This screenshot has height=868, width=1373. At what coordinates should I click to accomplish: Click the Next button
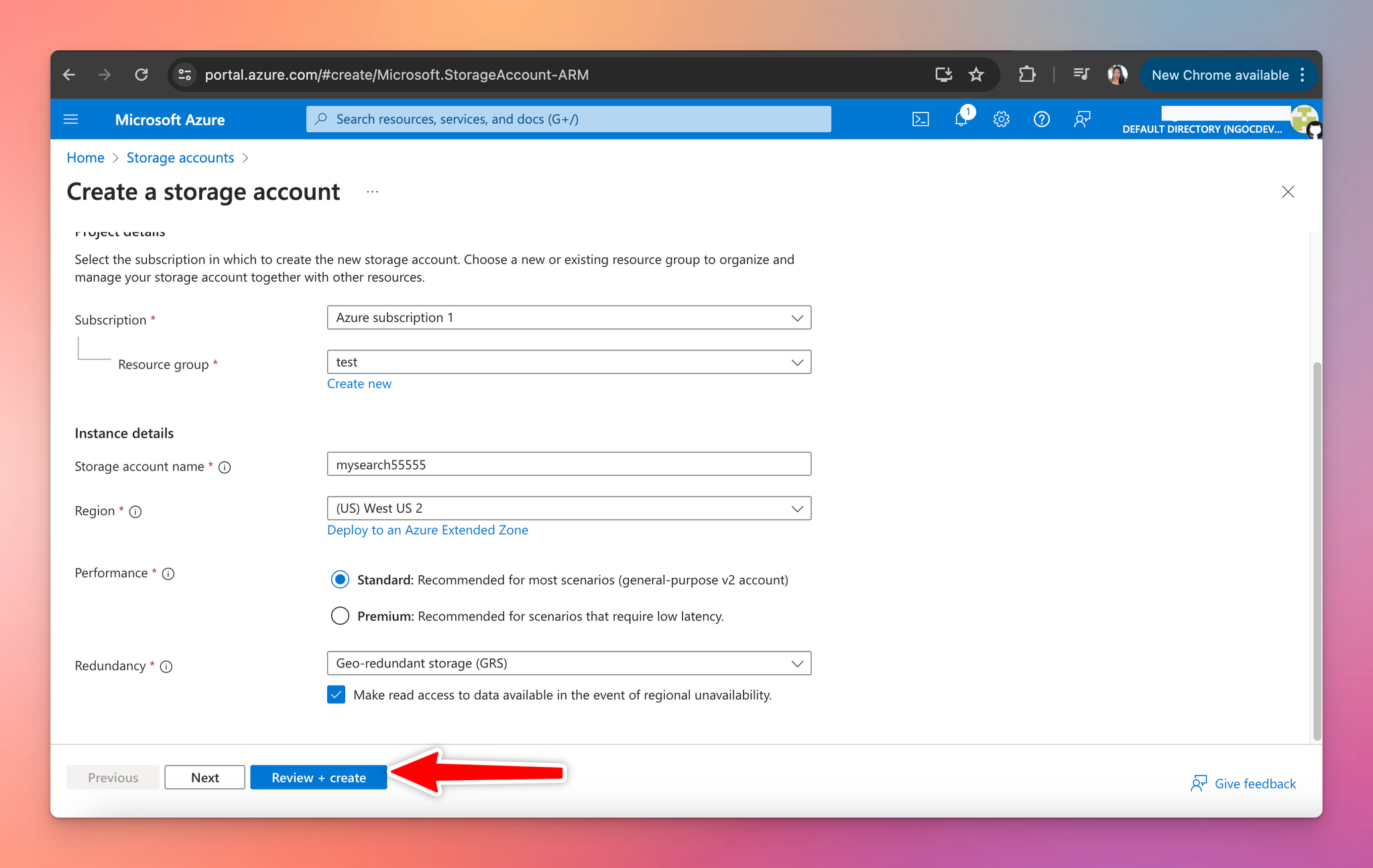coord(204,778)
